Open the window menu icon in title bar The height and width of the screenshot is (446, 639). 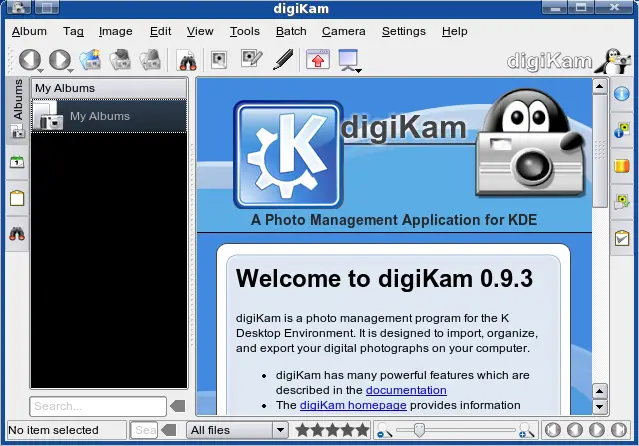click(x=18, y=7)
